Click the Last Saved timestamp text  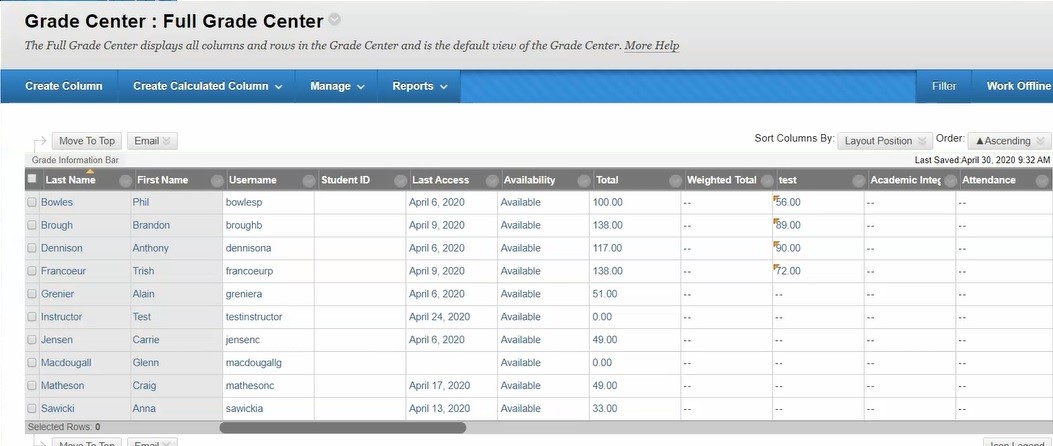982,160
